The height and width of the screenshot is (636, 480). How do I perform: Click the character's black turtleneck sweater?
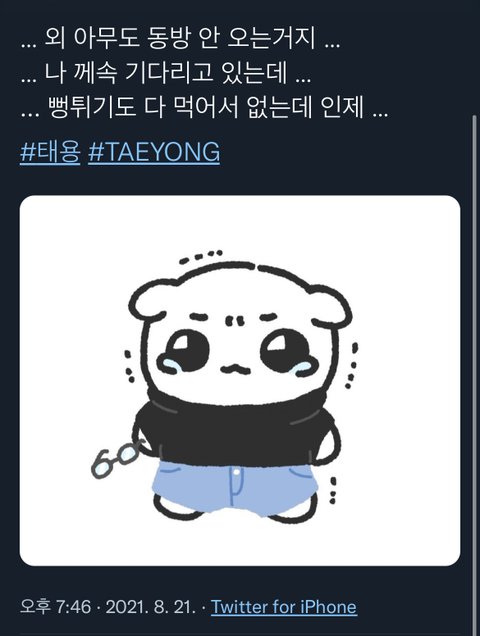pyautogui.click(x=237, y=430)
